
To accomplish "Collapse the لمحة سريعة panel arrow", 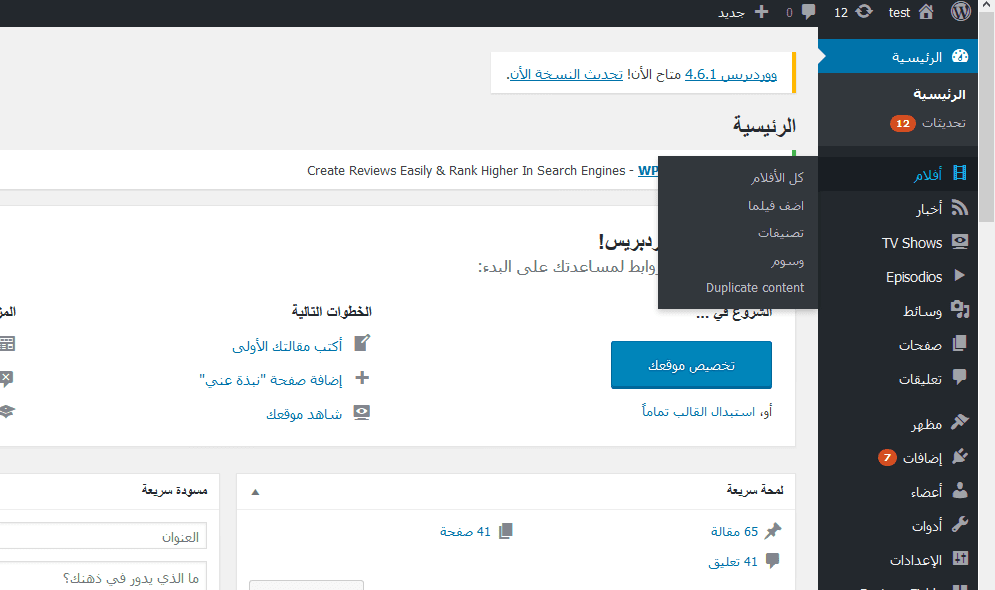I will tap(255, 491).
